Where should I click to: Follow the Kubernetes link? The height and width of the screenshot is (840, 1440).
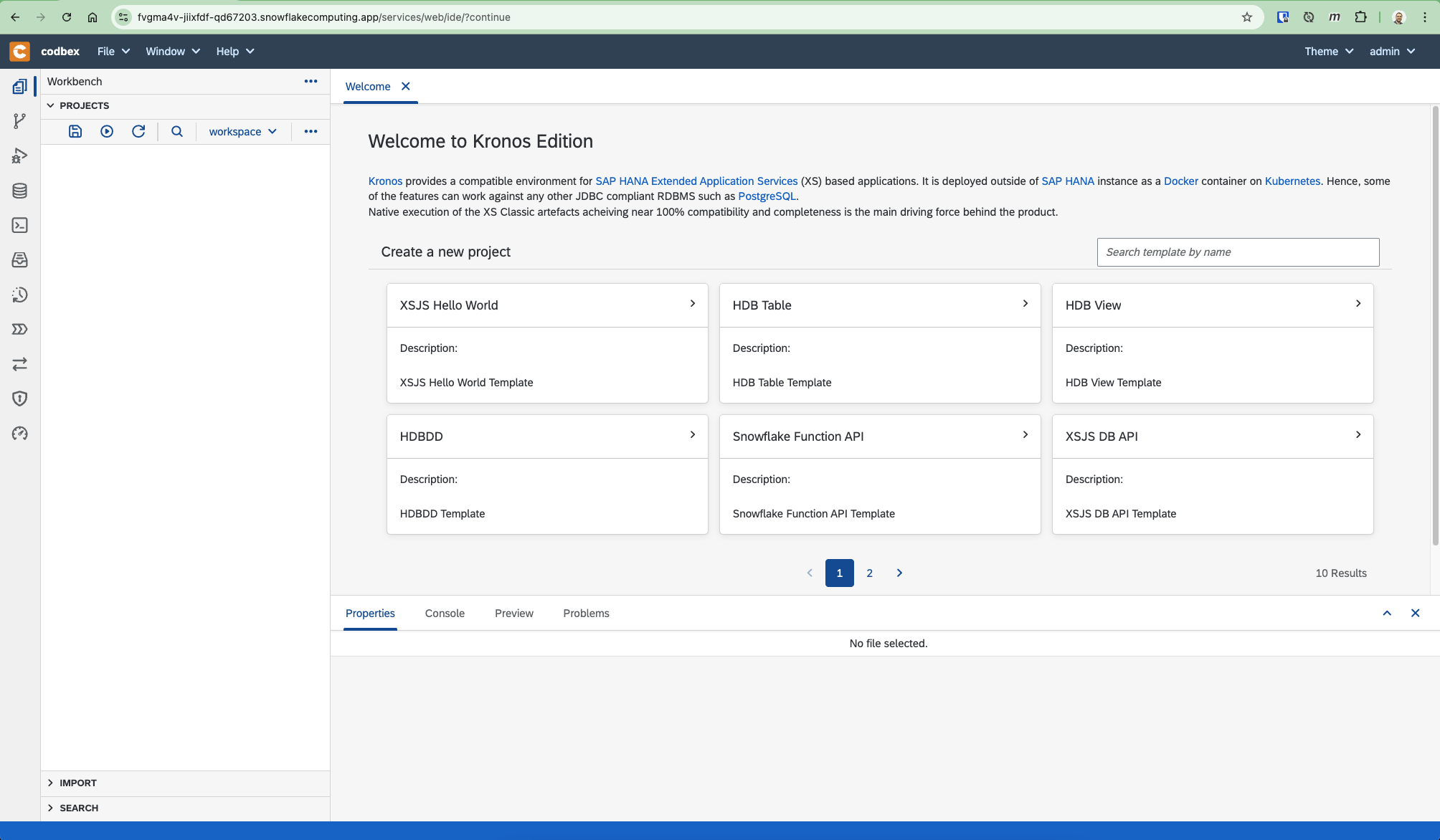pos(1292,181)
